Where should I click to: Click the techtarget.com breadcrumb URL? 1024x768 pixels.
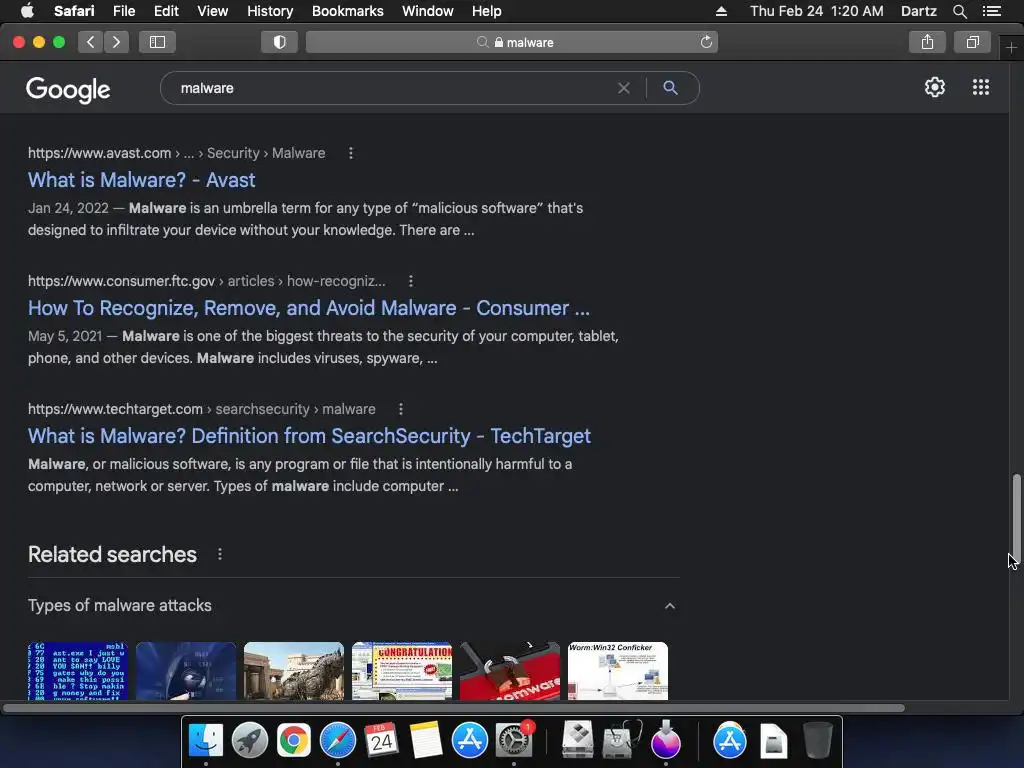[202, 409]
